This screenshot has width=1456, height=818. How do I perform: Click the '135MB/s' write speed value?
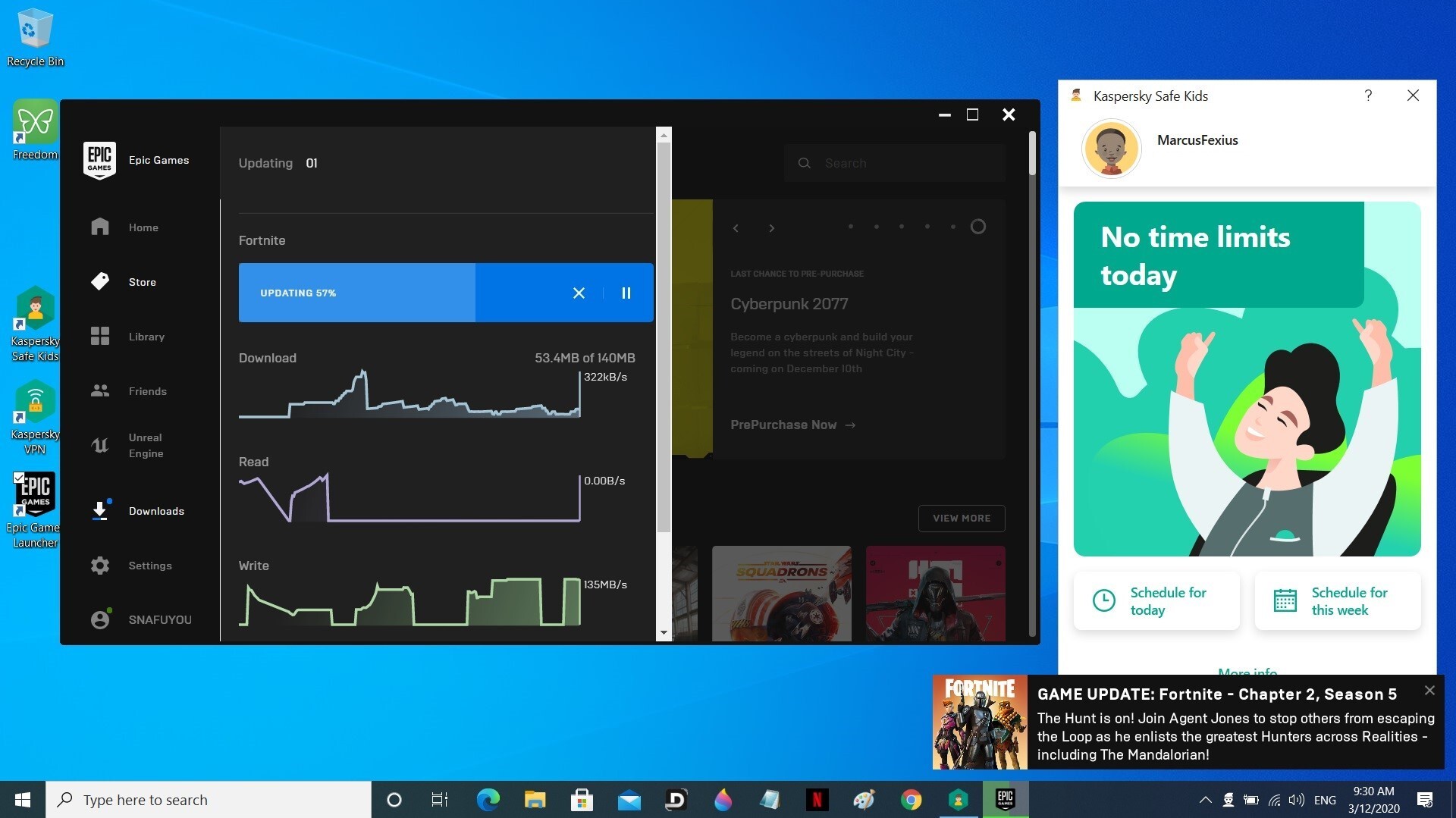605,585
